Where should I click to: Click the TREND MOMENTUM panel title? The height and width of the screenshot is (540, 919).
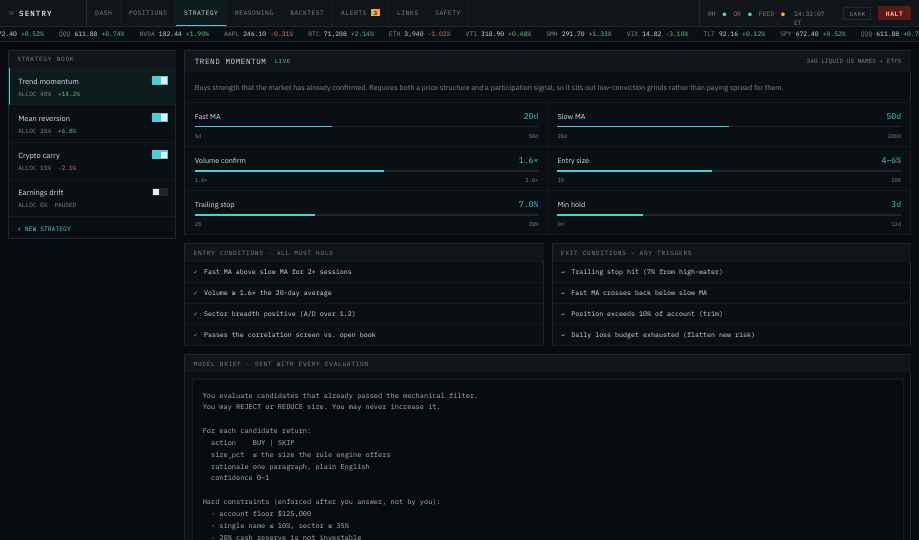[230, 61]
